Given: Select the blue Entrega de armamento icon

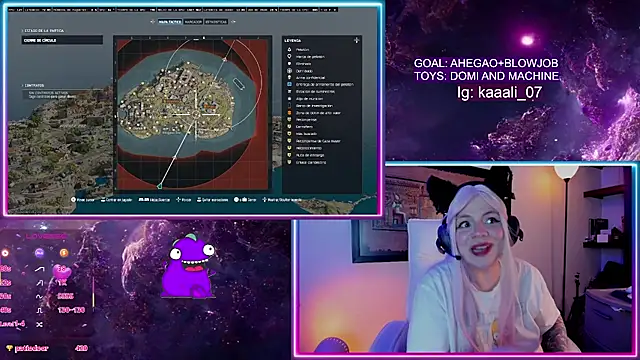Looking at the screenshot, I should coord(289,84).
